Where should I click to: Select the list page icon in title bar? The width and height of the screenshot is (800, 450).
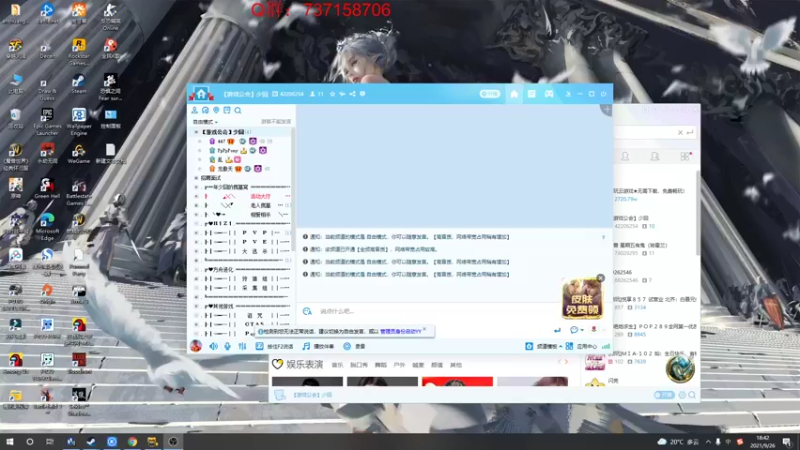click(532, 94)
